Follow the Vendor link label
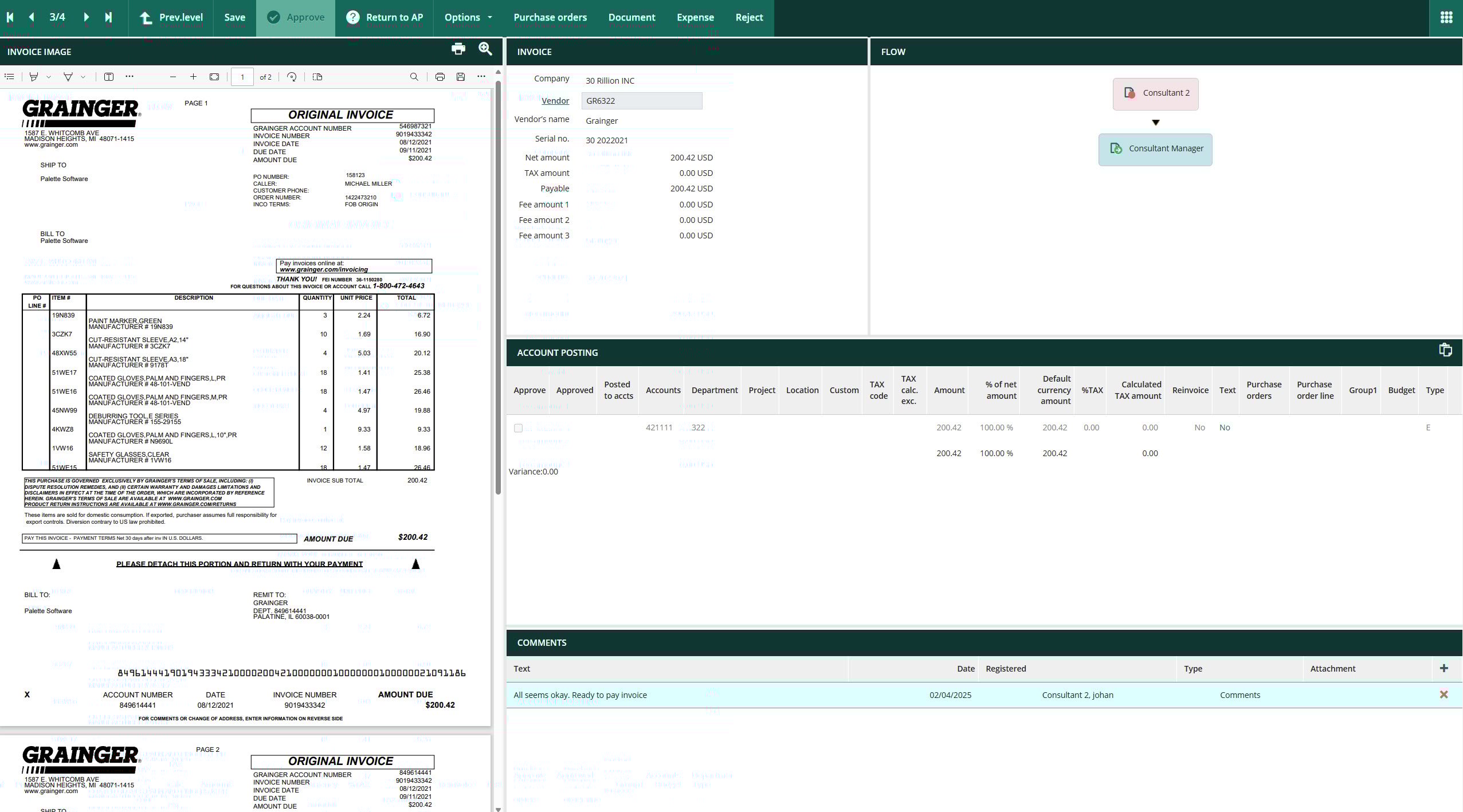Screen dimensions: 1463x812 tap(555, 101)
